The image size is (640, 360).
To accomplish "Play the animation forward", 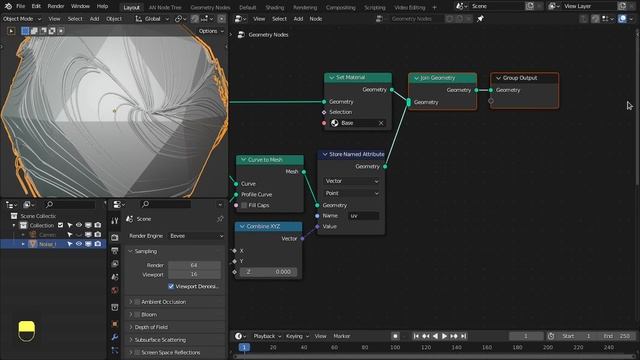I will coord(444,336).
